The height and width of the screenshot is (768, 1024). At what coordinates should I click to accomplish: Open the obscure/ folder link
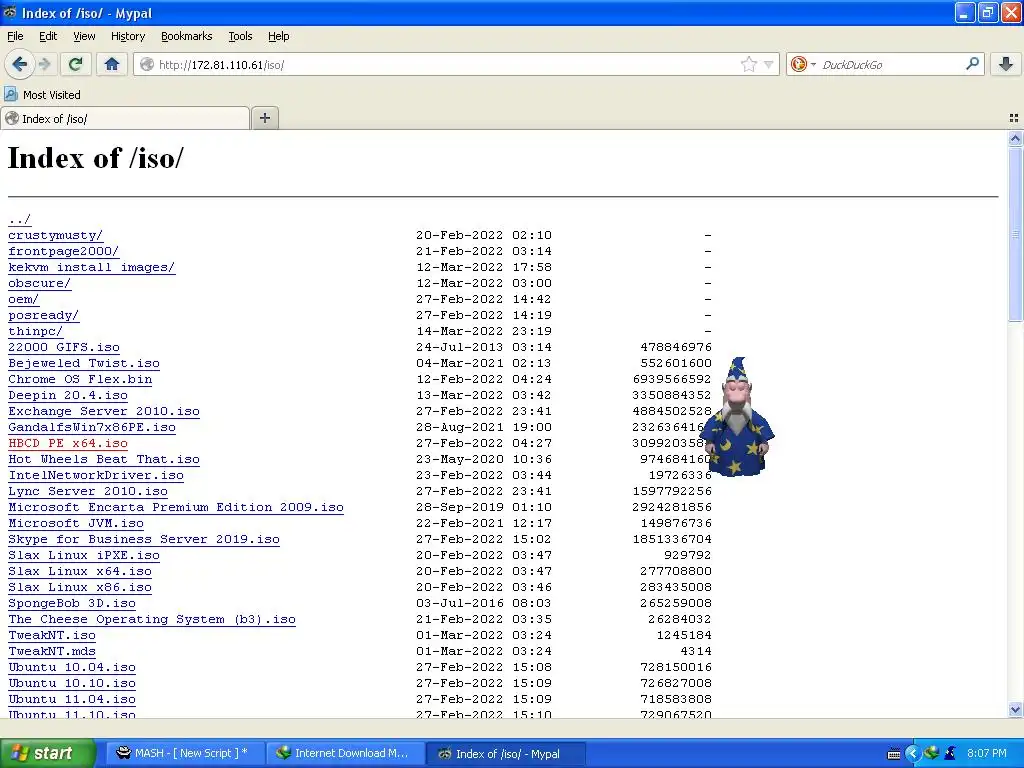coord(39,283)
